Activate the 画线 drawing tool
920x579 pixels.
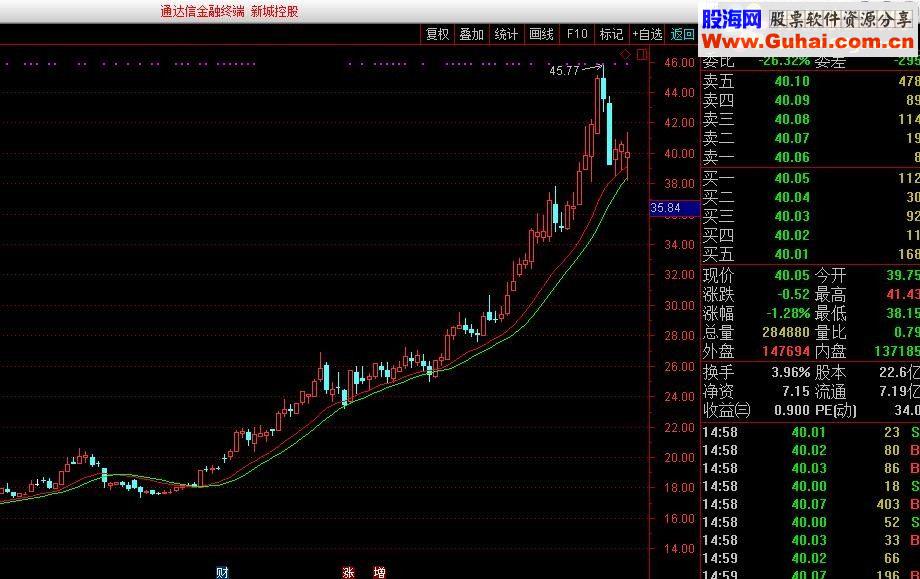pyautogui.click(x=542, y=35)
